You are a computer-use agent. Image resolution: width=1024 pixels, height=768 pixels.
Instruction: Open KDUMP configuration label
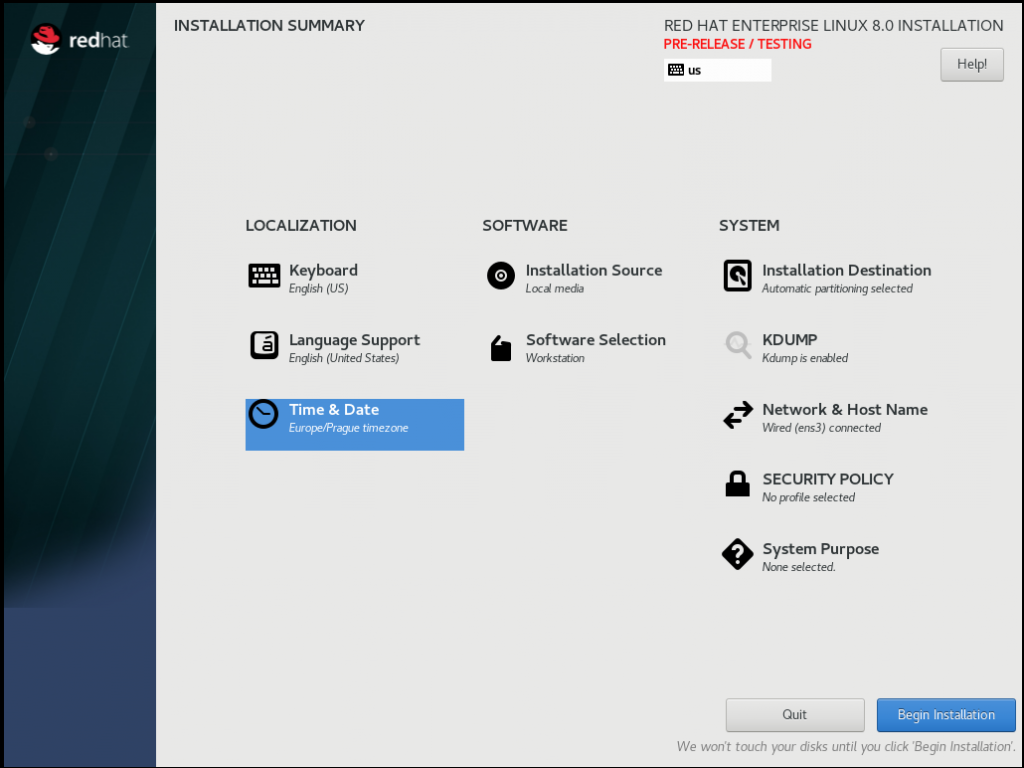click(x=790, y=340)
